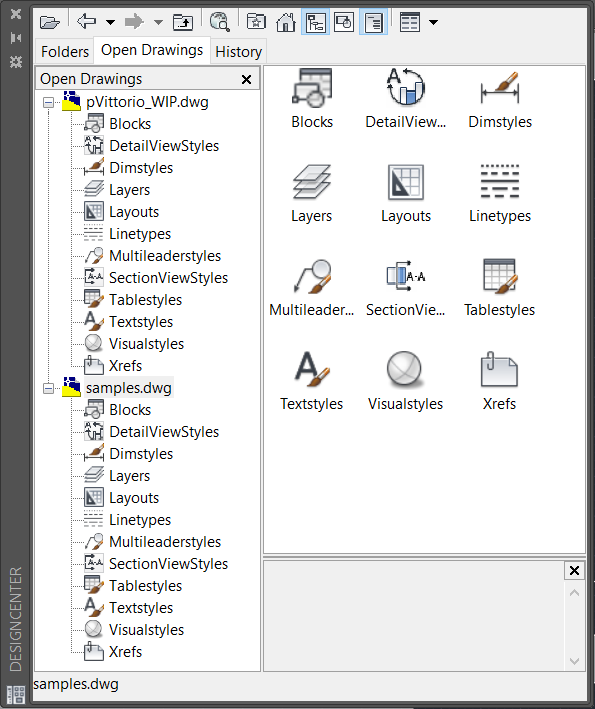The width and height of the screenshot is (595, 709).
Task: Click the Load folder icon in toolbar
Action: click(x=49, y=22)
